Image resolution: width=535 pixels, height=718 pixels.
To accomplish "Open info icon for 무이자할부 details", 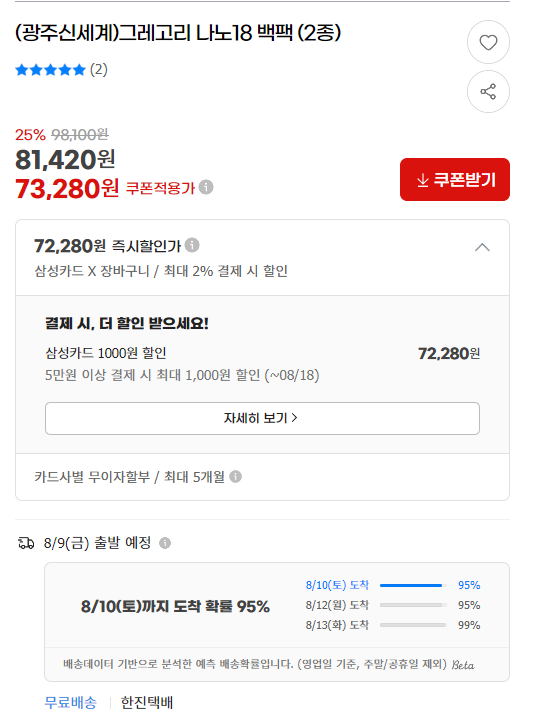I will pyautogui.click(x=235, y=477).
